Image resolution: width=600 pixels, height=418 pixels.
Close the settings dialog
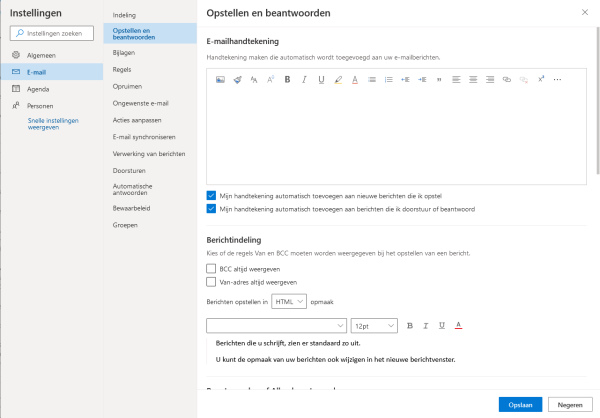(x=585, y=12)
